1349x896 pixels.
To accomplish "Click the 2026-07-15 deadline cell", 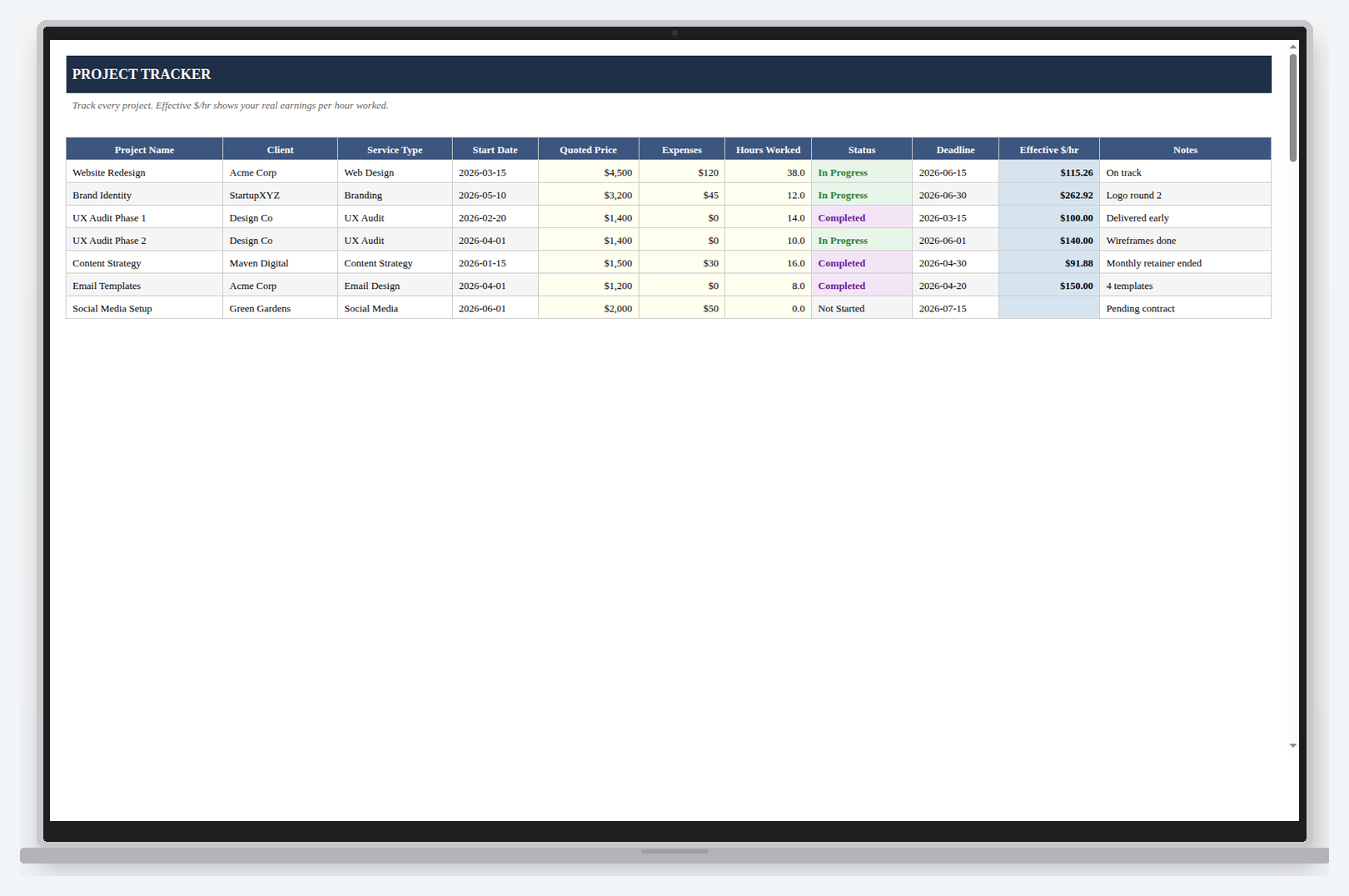I will click(955, 307).
